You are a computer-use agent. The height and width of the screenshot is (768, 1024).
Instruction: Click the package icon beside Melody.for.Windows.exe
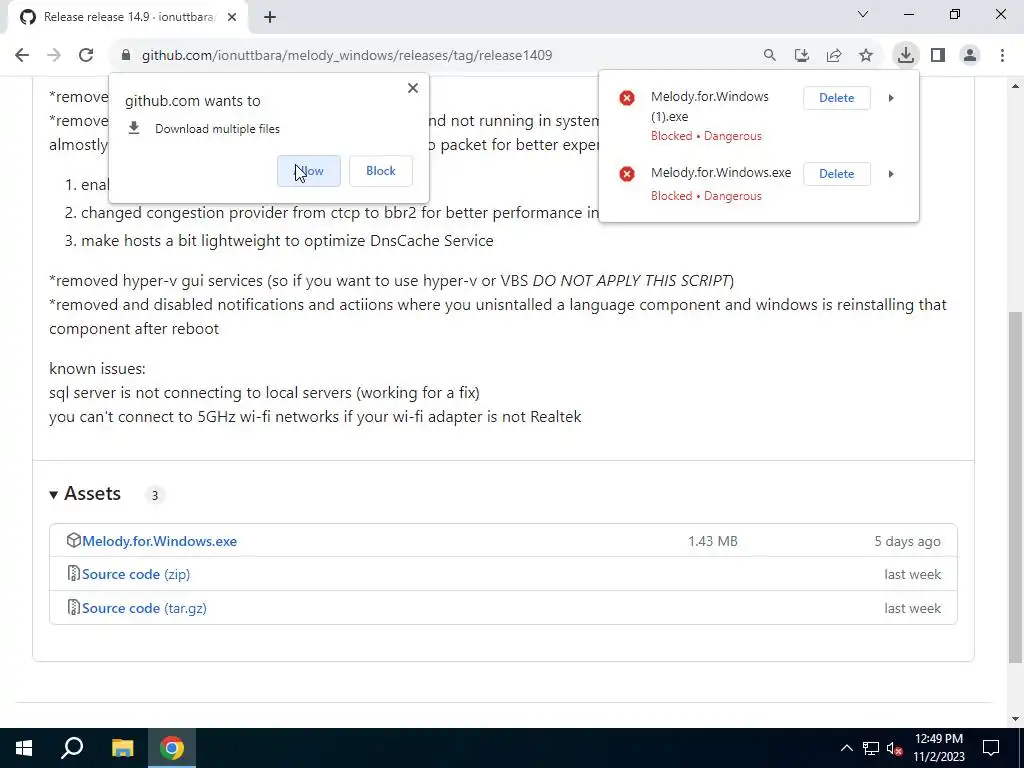[x=74, y=540]
